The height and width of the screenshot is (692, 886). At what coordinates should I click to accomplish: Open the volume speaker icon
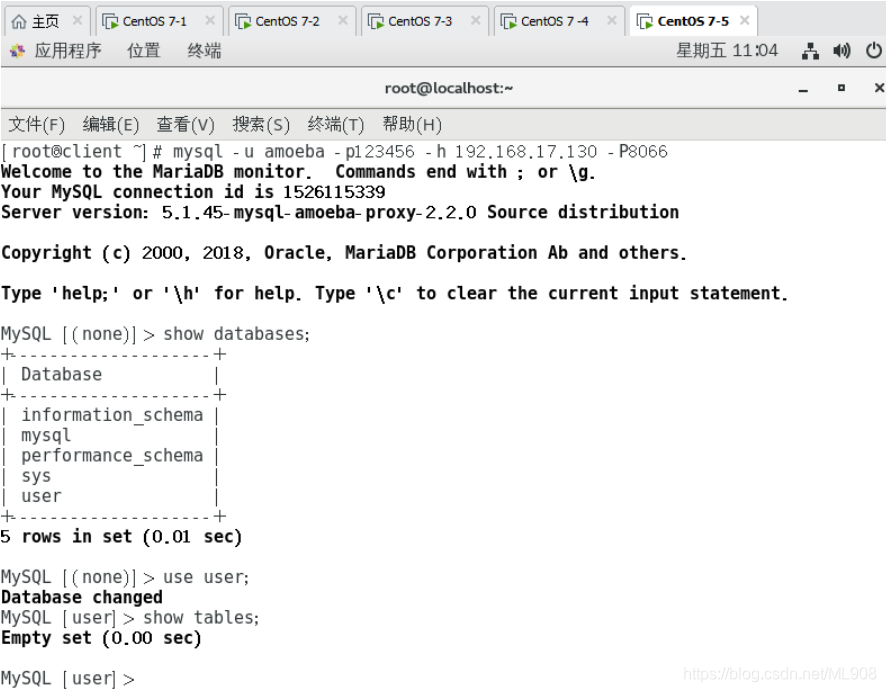coord(842,51)
